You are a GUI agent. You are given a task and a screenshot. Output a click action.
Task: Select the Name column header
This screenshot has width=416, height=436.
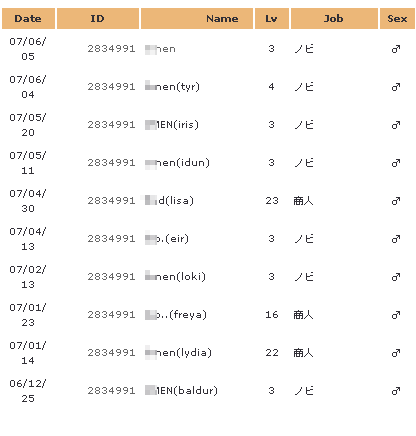click(197, 19)
